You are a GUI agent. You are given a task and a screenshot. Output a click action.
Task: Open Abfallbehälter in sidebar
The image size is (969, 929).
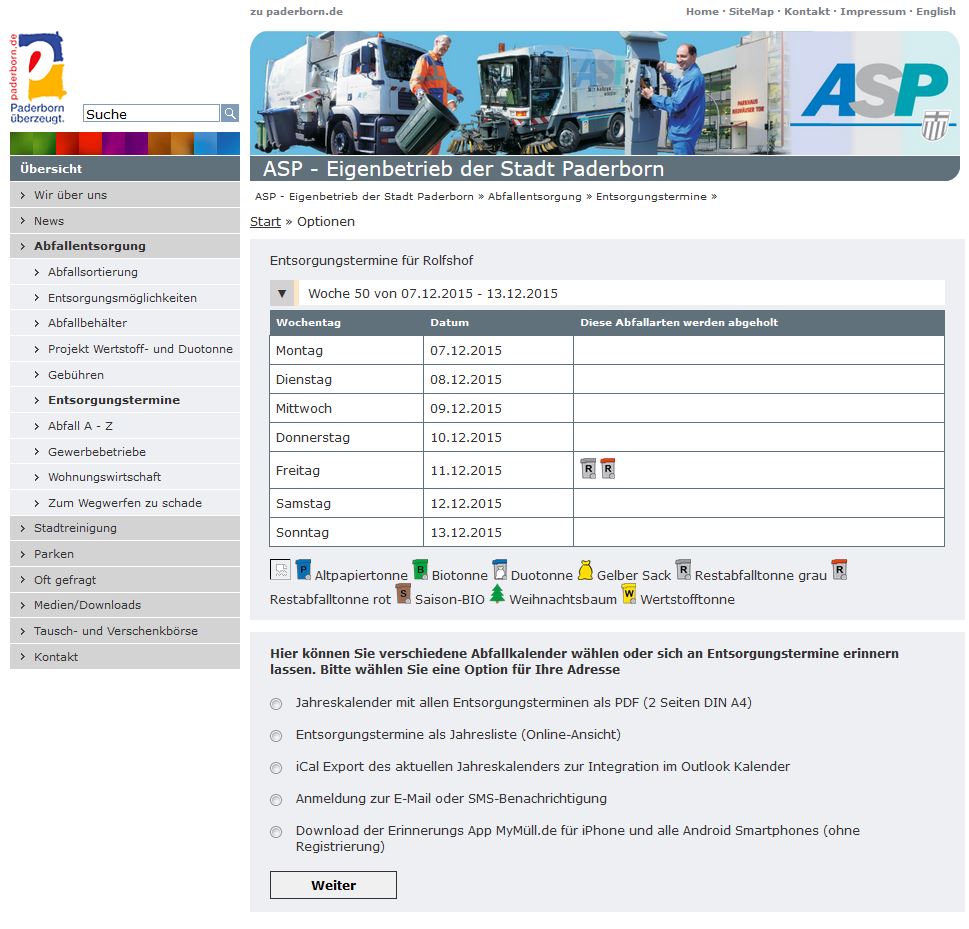click(x=87, y=323)
